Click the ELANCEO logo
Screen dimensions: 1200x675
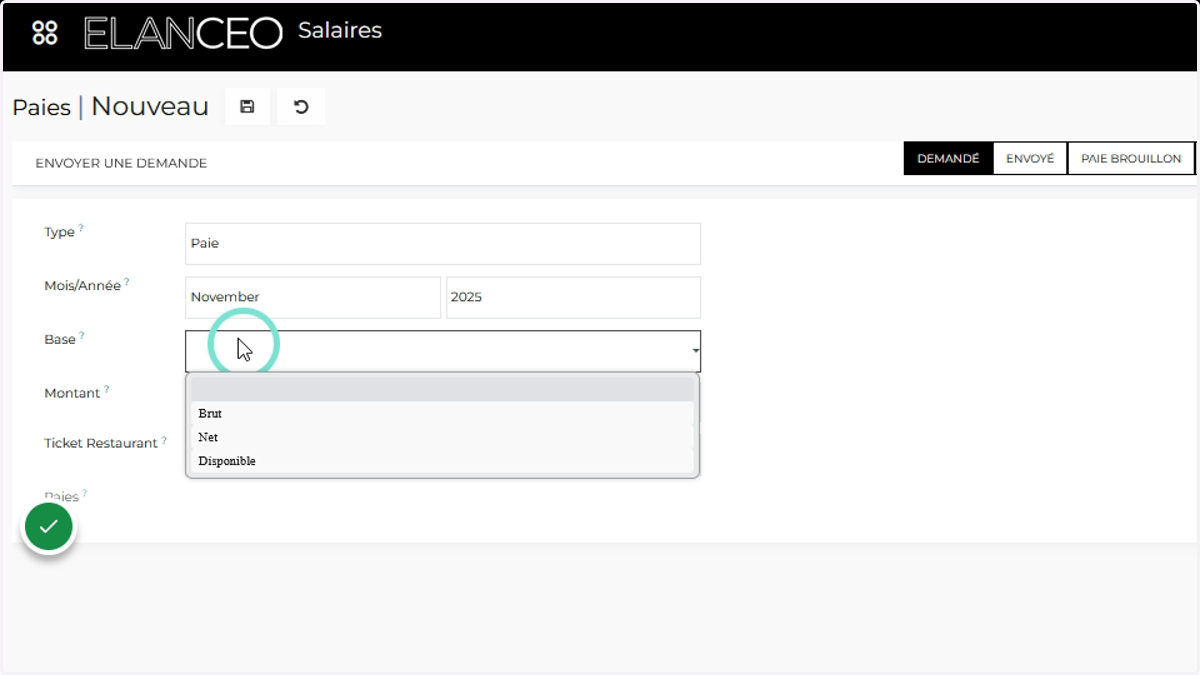[x=183, y=33]
